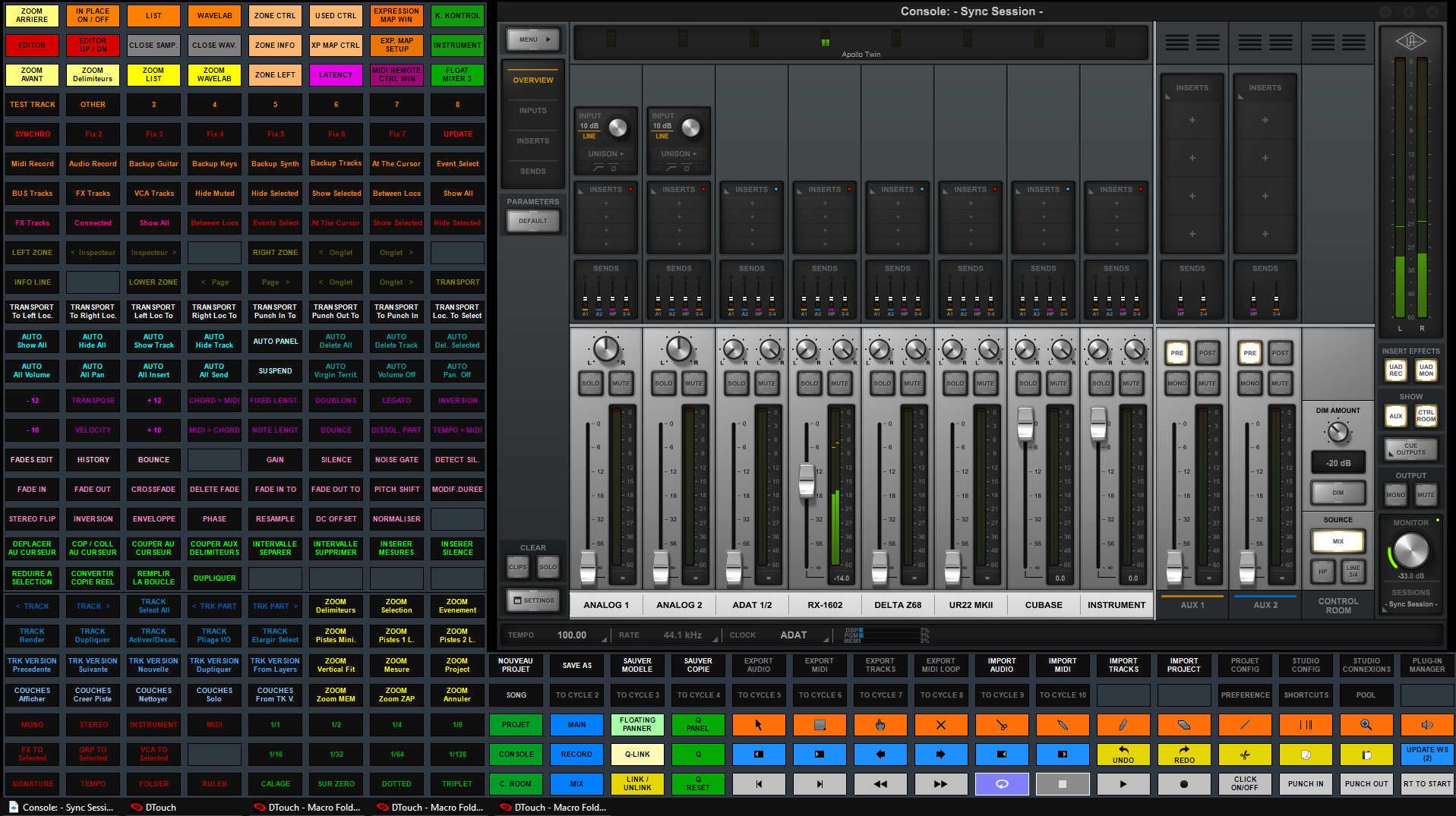Expand INSERTS header on AUX 1 channel
This screenshot has width=1456, height=816.
(x=1192, y=88)
